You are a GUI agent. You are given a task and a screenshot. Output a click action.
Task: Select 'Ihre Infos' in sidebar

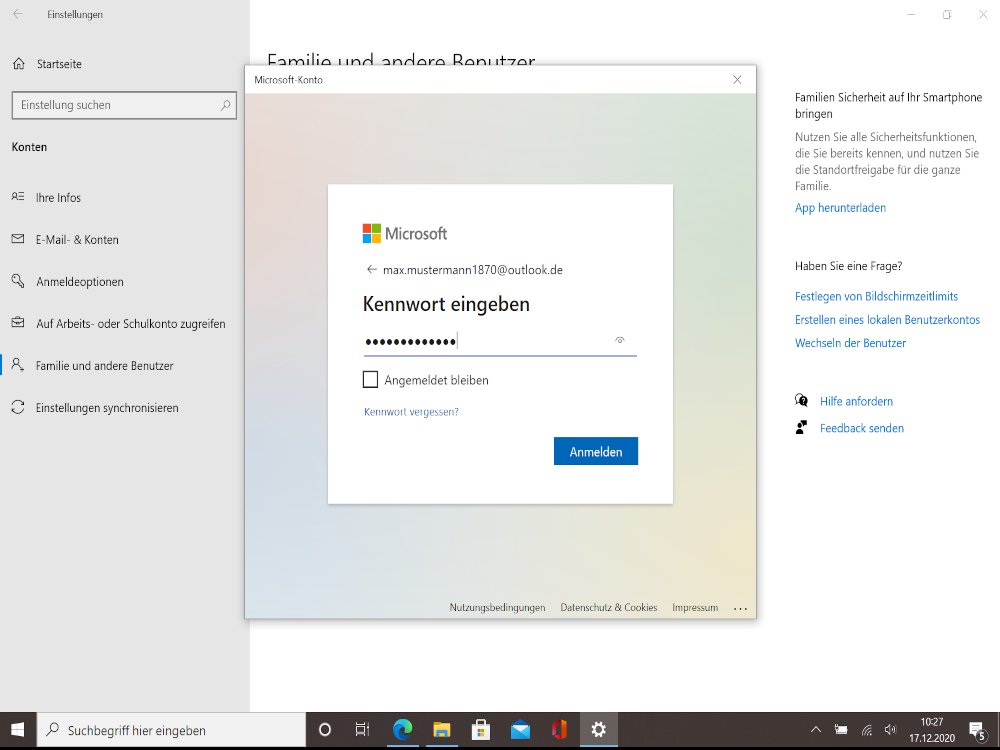click(58, 198)
